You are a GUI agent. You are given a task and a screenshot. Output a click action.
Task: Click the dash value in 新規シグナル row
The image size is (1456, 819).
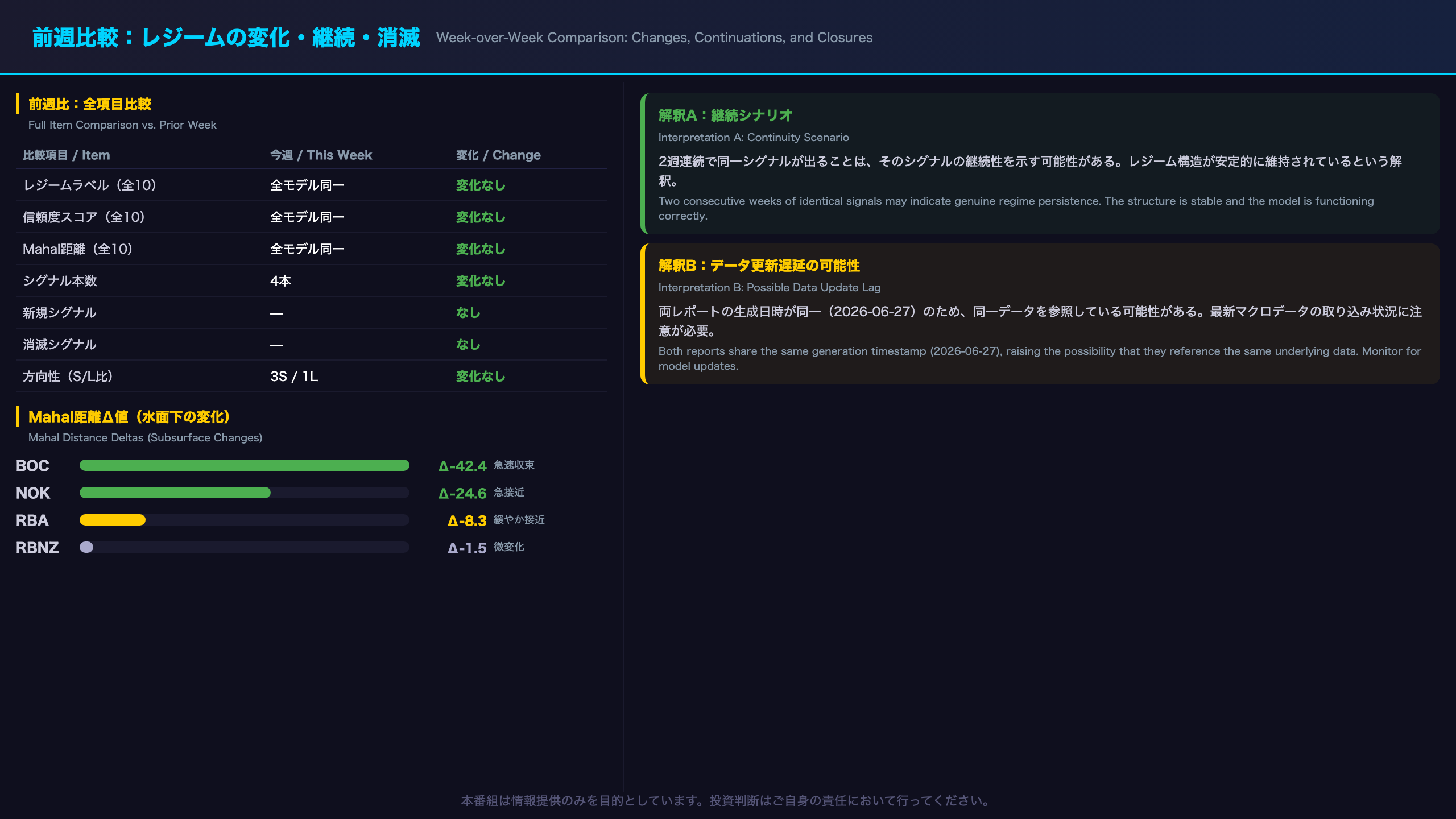tap(276, 313)
